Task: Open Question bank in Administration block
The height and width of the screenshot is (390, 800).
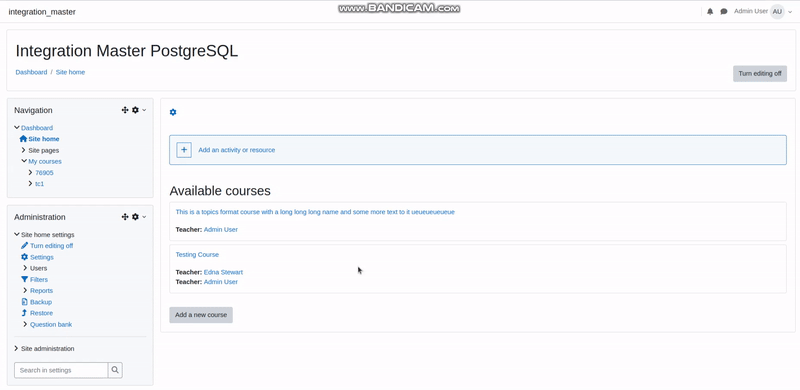Action: coord(51,324)
